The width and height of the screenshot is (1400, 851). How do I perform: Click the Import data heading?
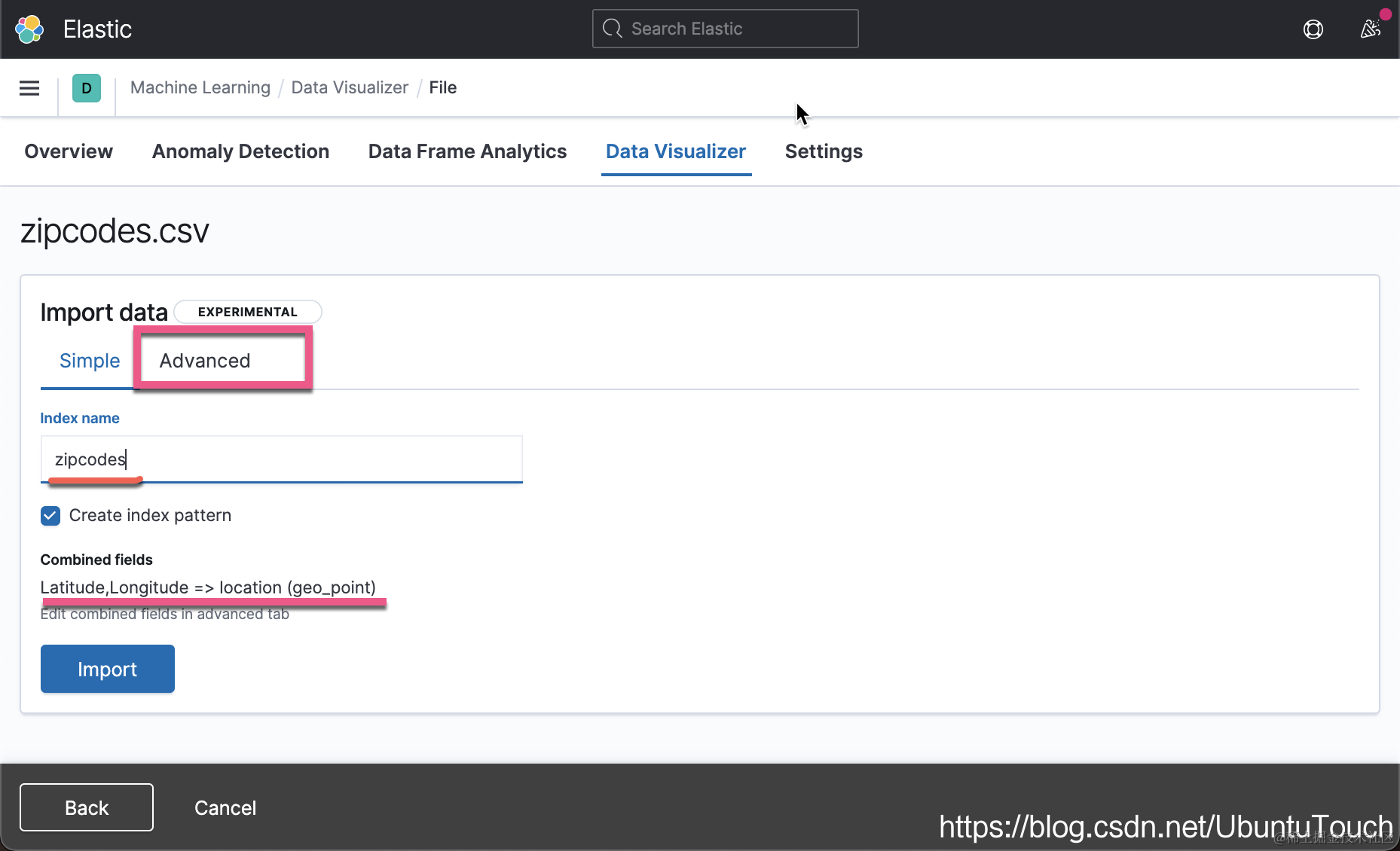coord(104,312)
